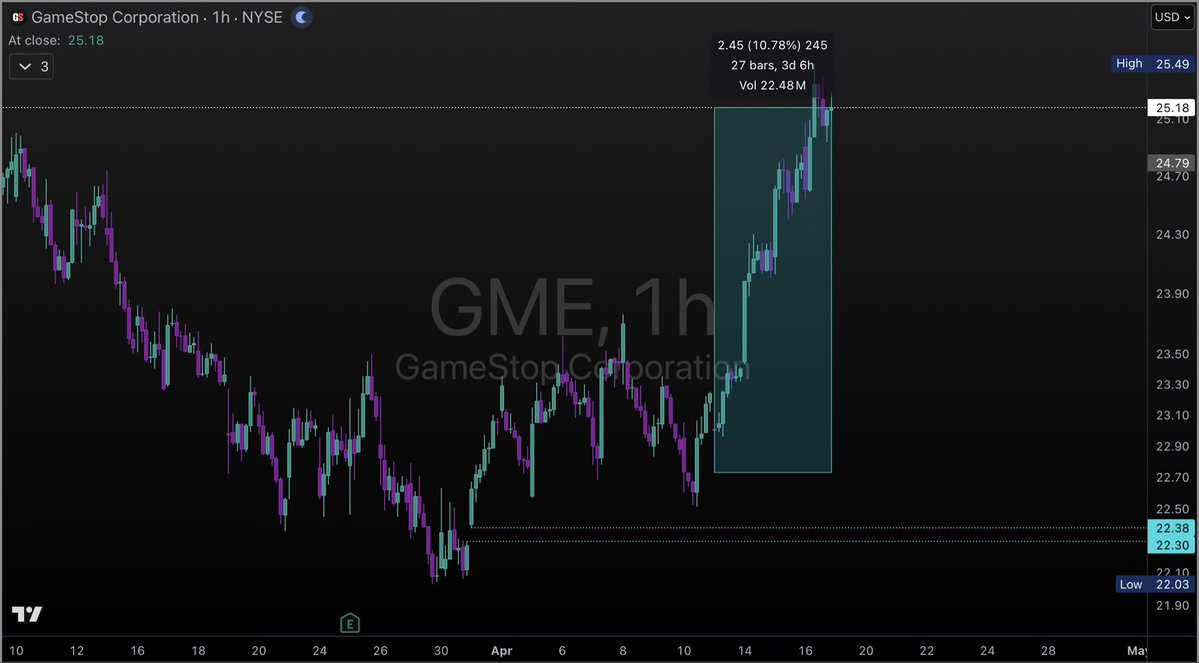1199x663 pixels.
Task: Click the GameStop logo icon beside the title
Action: [18, 17]
